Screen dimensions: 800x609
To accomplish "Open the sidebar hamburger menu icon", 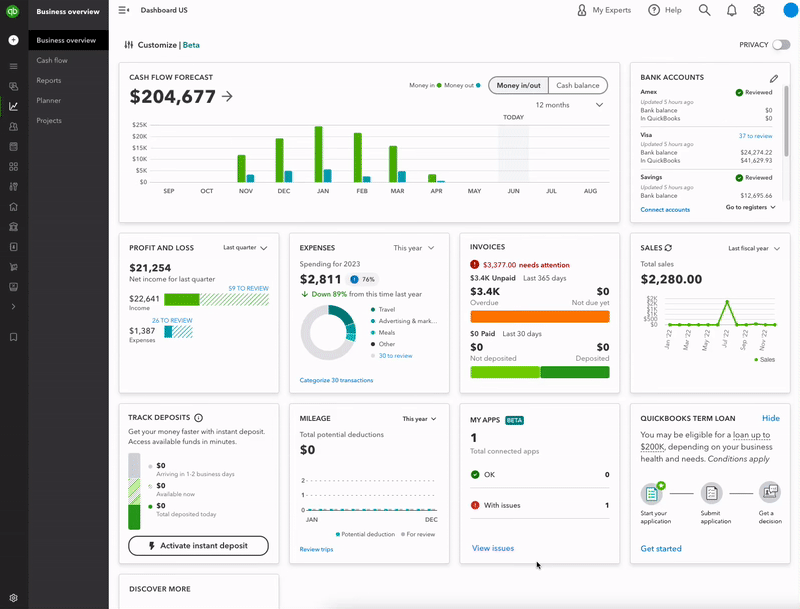I will (x=14, y=66).
